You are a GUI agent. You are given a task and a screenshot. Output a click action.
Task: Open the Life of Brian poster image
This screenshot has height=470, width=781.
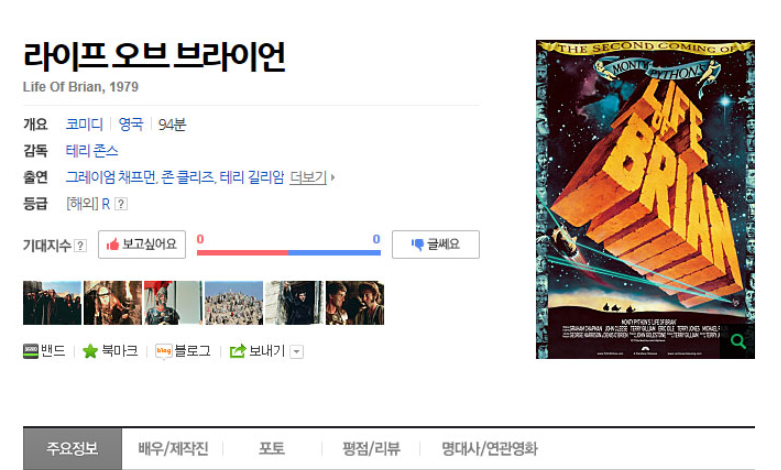click(x=645, y=199)
